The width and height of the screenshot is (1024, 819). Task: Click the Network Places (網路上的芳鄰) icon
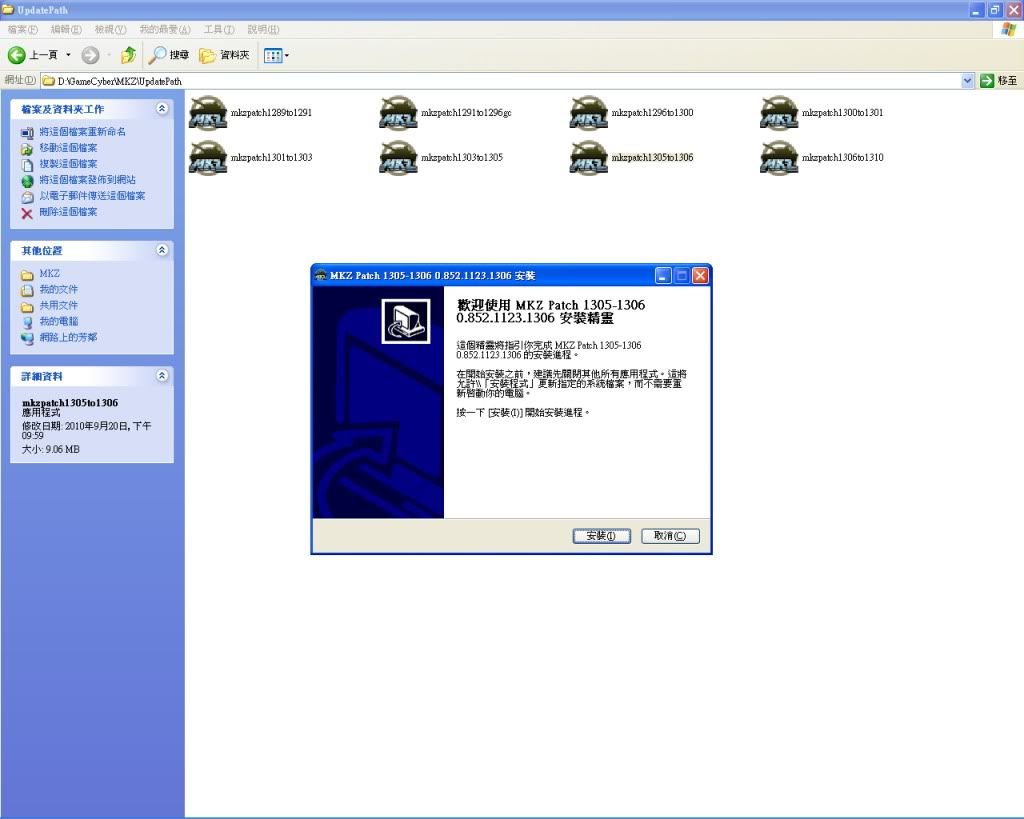point(27,338)
